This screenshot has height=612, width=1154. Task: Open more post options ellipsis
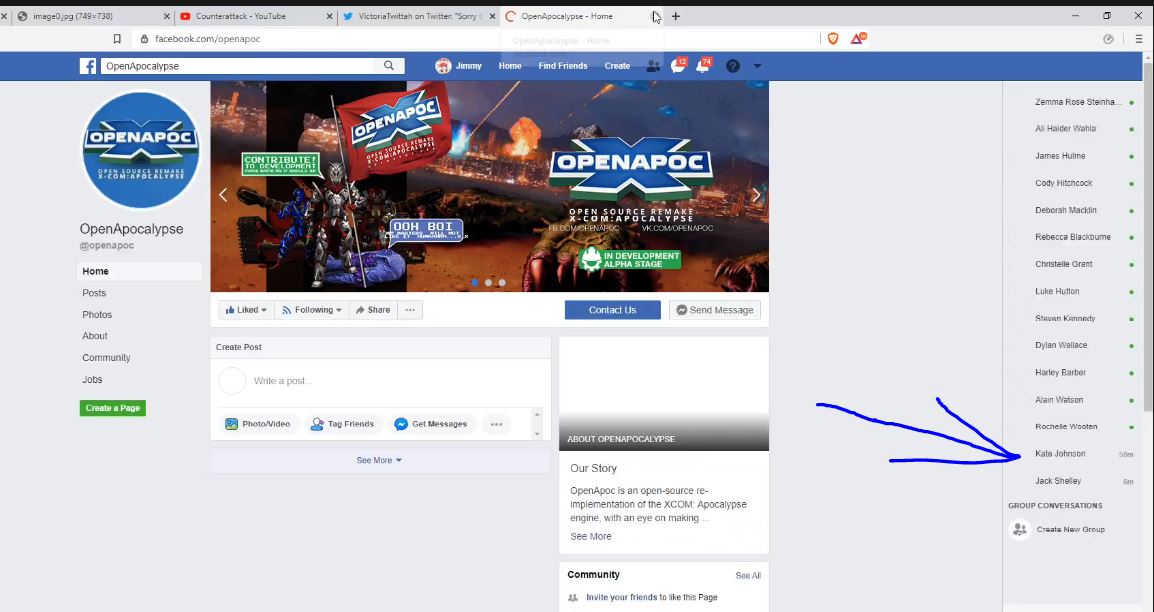click(497, 424)
